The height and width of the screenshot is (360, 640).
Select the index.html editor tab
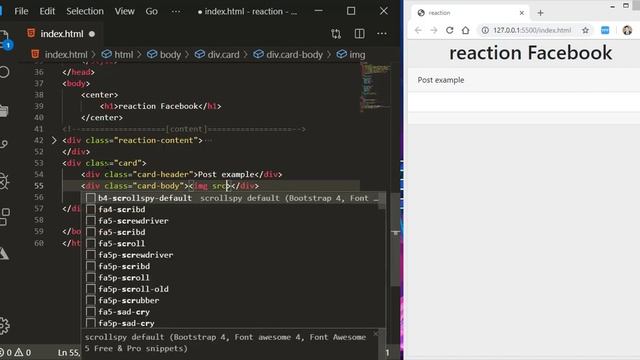pyautogui.click(x=61, y=34)
